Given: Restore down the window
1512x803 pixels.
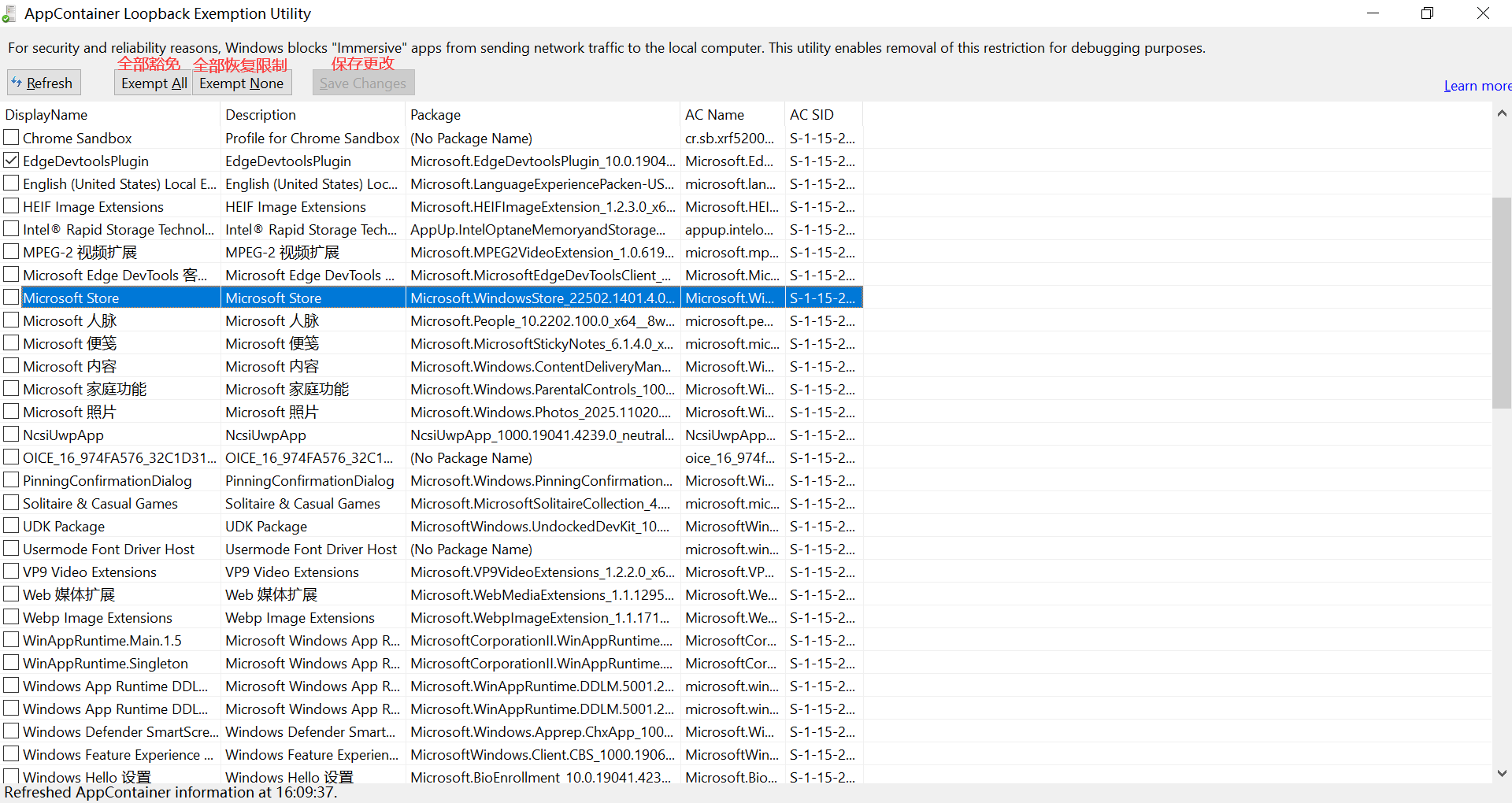Looking at the screenshot, I should click(1427, 13).
